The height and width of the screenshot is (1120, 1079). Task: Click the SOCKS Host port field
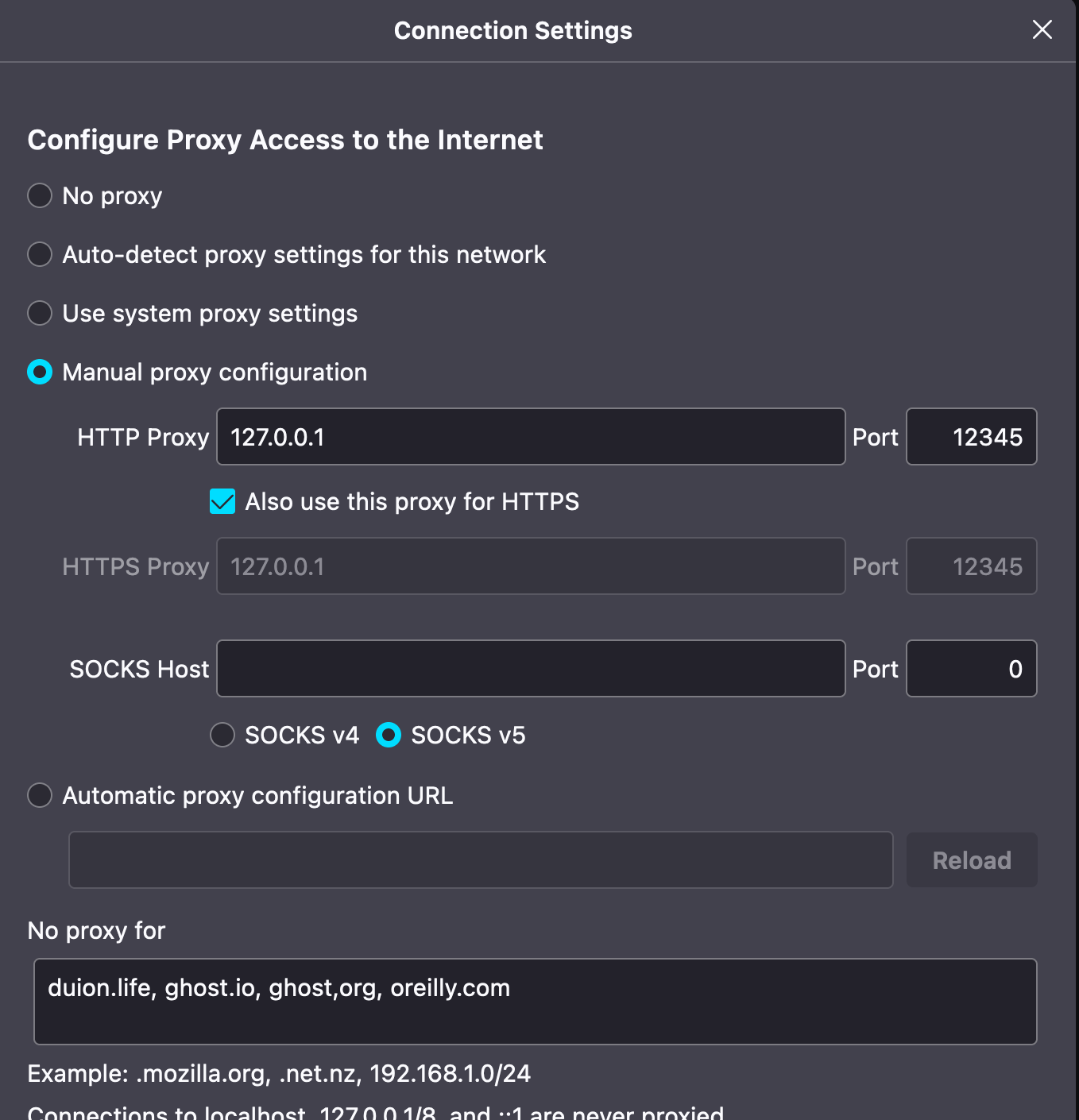[x=971, y=669]
